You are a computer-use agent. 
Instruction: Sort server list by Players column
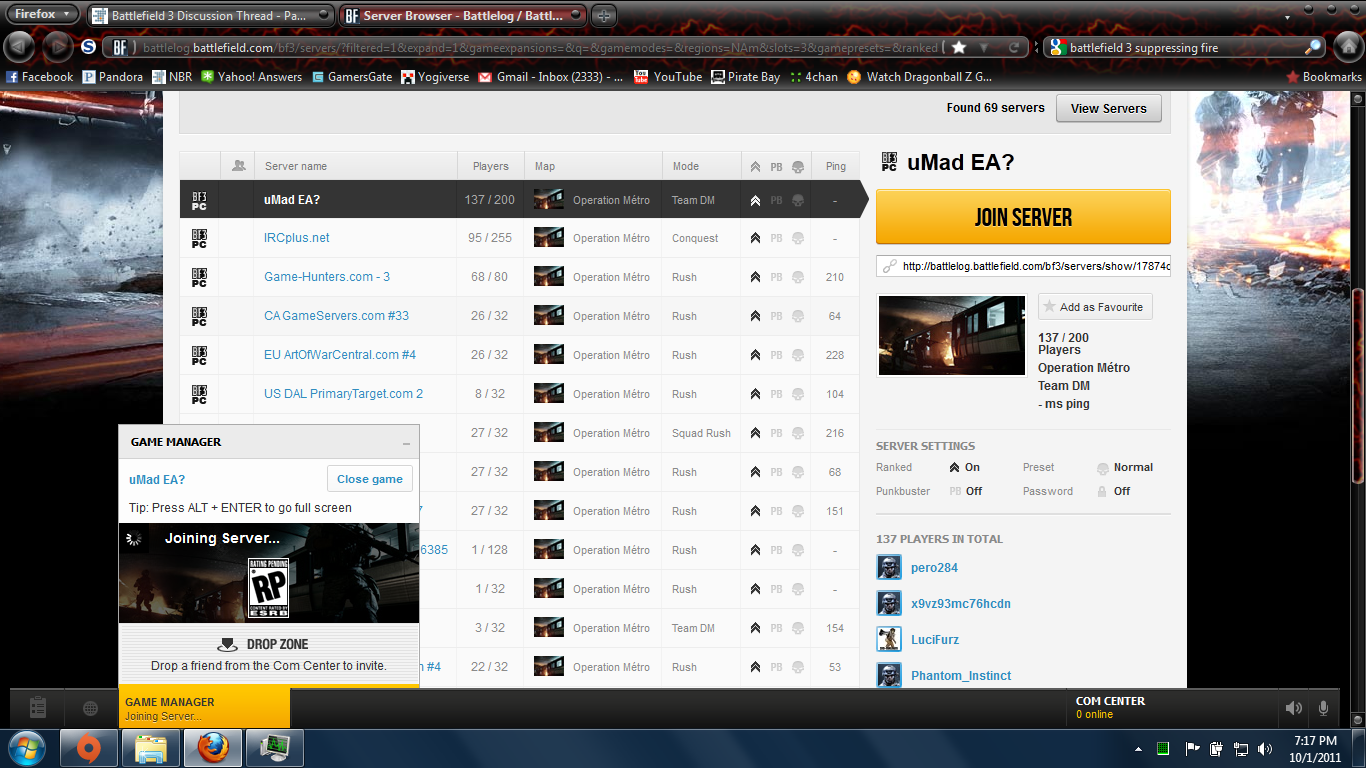click(491, 166)
